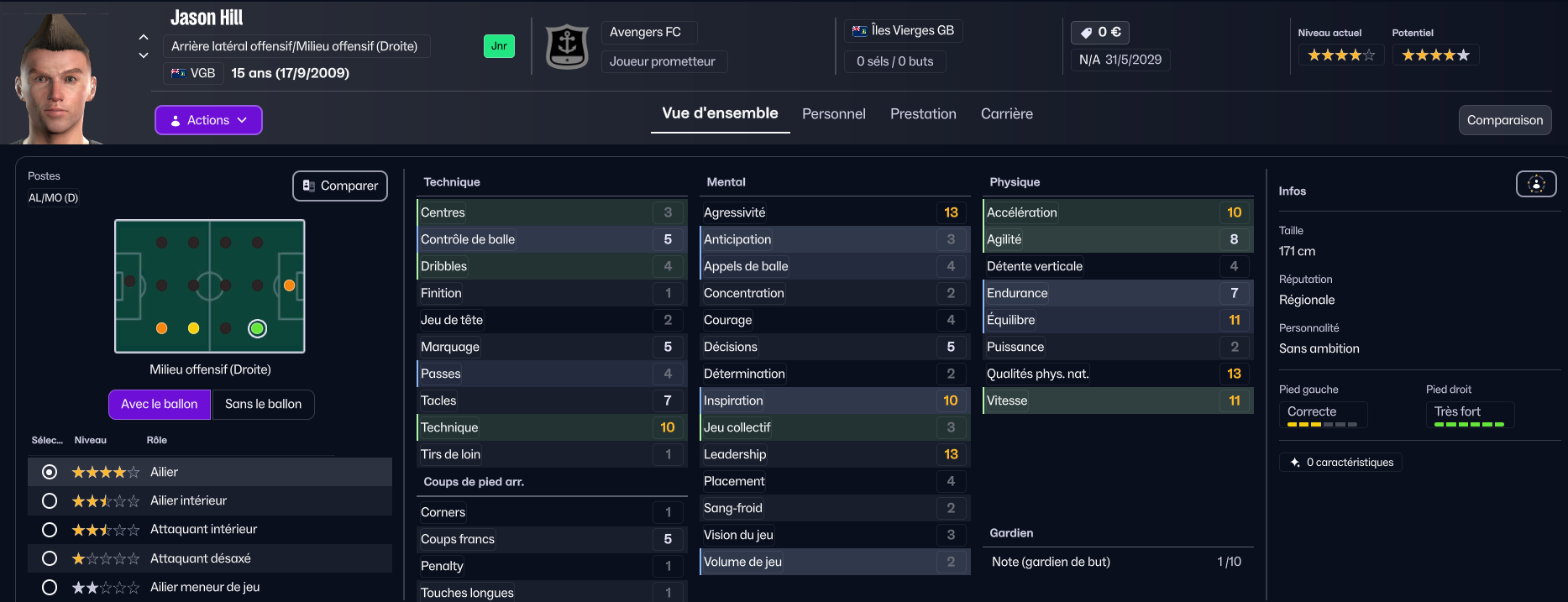Screen dimensions: 1568x602
Task: Click the green Jnr badge icon
Action: pyautogui.click(x=499, y=46)
